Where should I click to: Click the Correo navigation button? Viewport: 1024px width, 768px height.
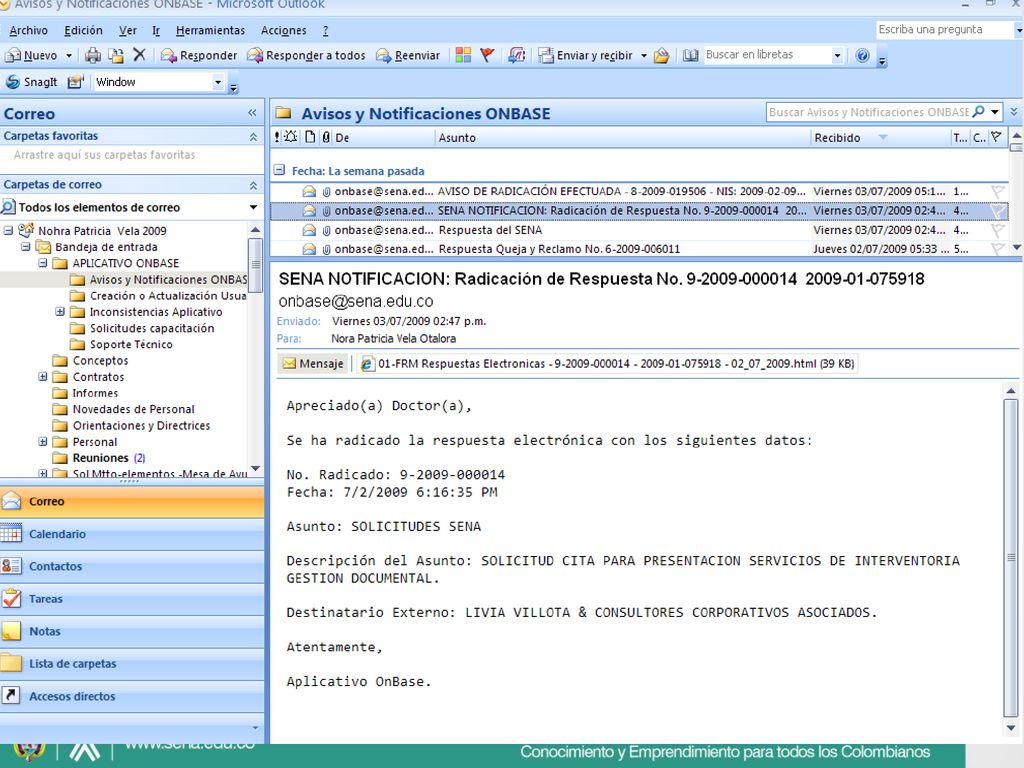pos(132,502)
